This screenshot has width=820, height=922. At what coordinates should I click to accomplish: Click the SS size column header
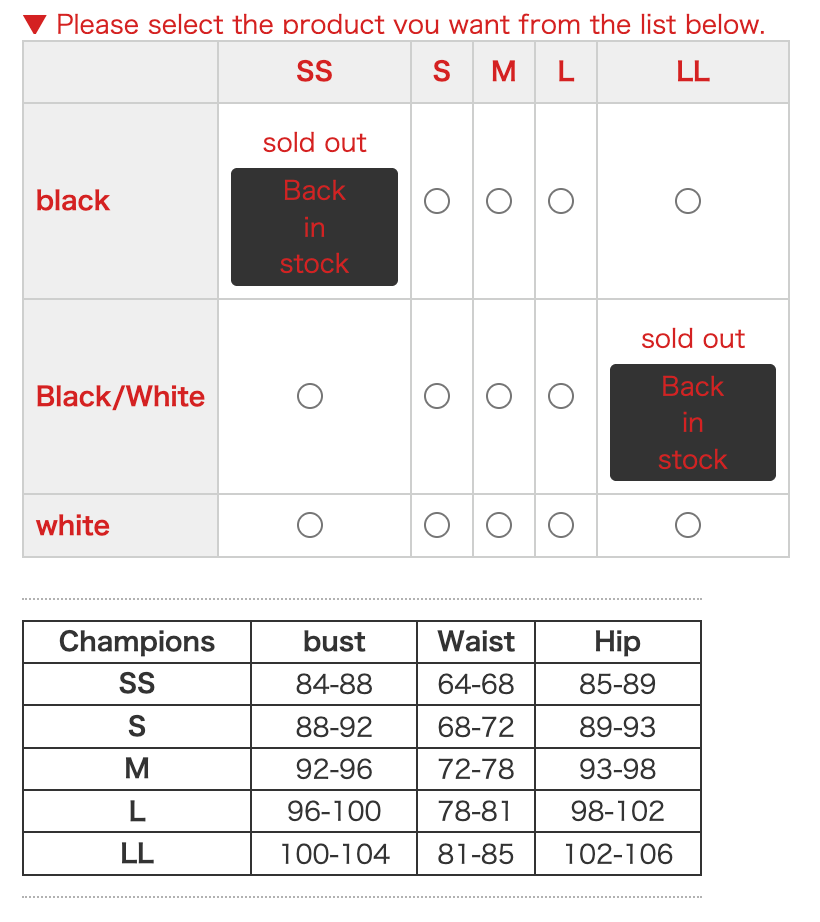(314, 72)
